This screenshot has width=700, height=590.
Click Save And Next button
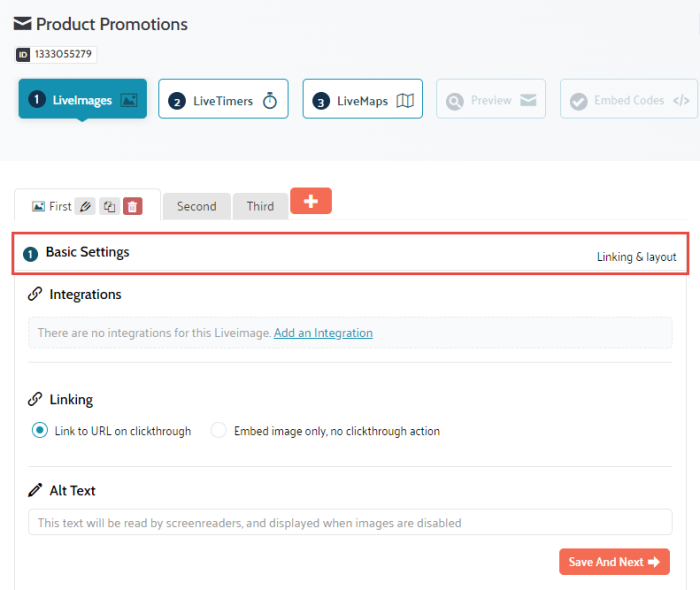click(613, 562)
